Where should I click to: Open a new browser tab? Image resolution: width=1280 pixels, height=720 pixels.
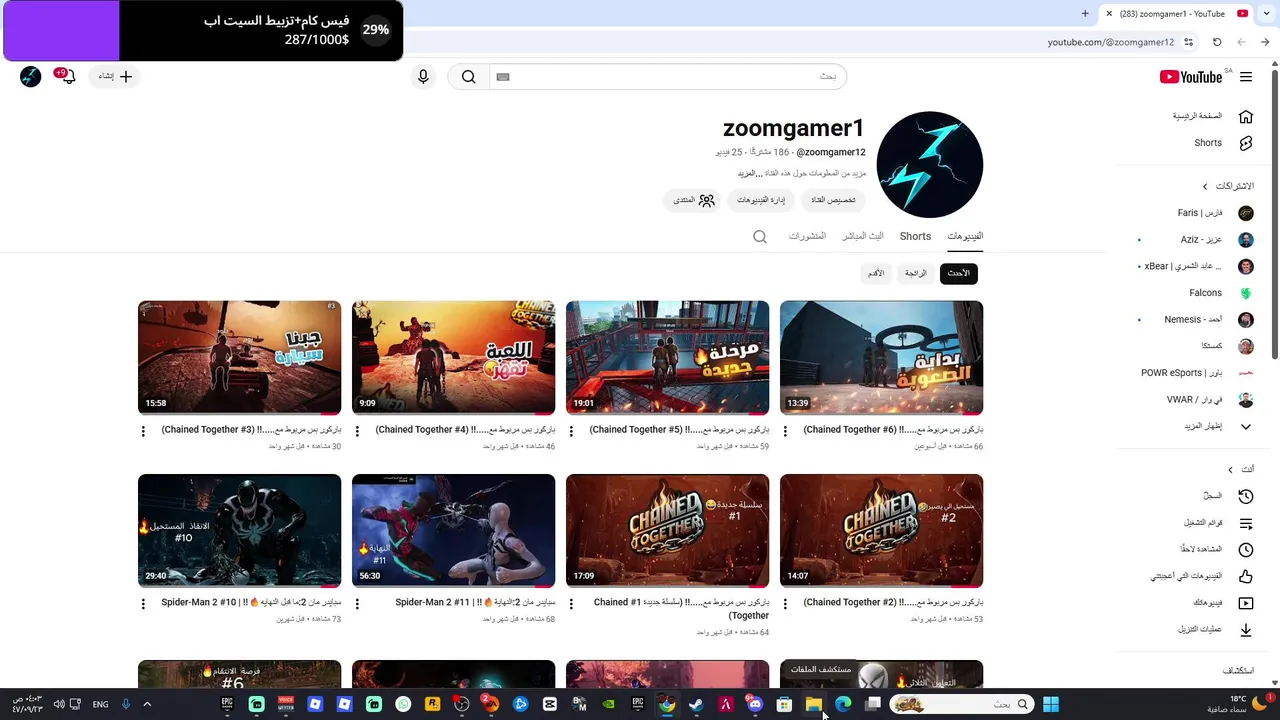(1085, 14)
